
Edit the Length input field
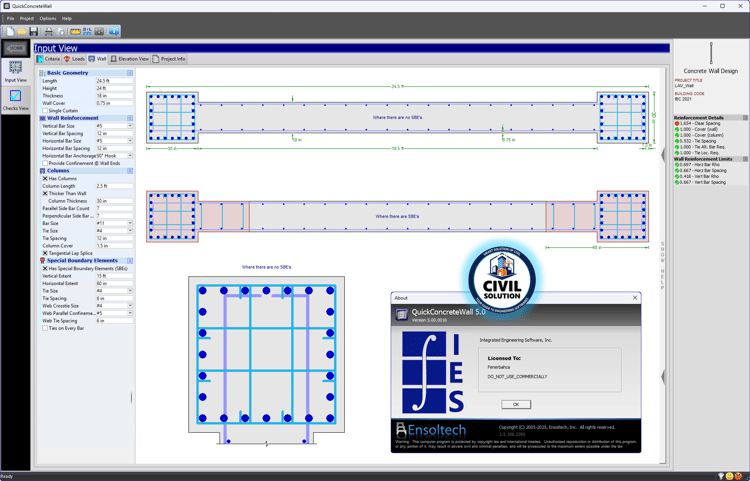[114, 81]
